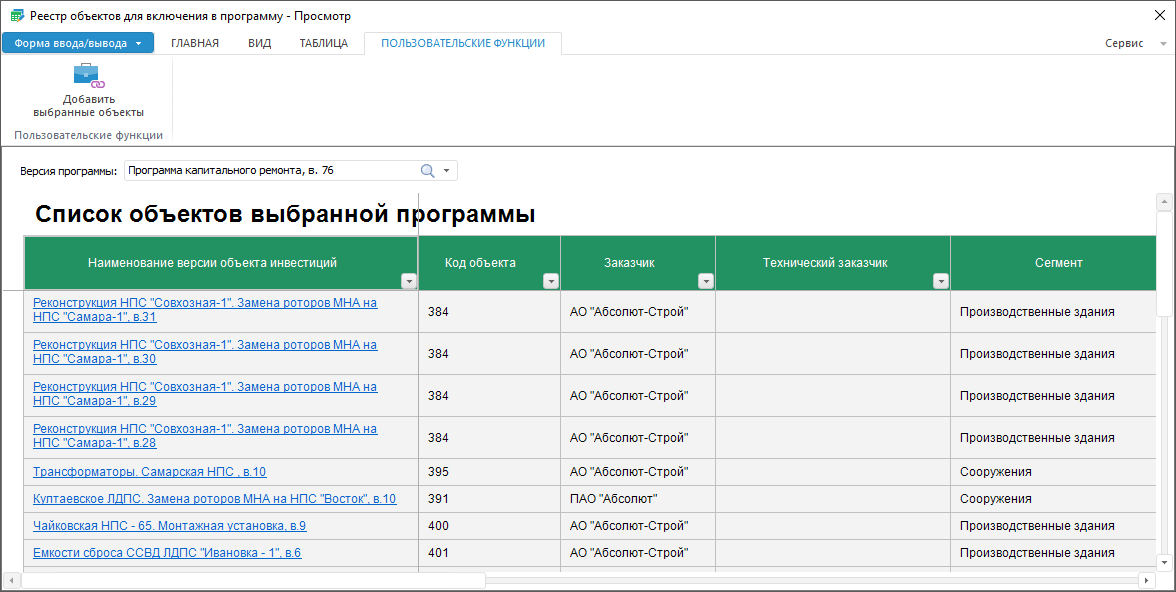Open filter dropdown for Код объекта column
1176x592 pixels.
550,282
